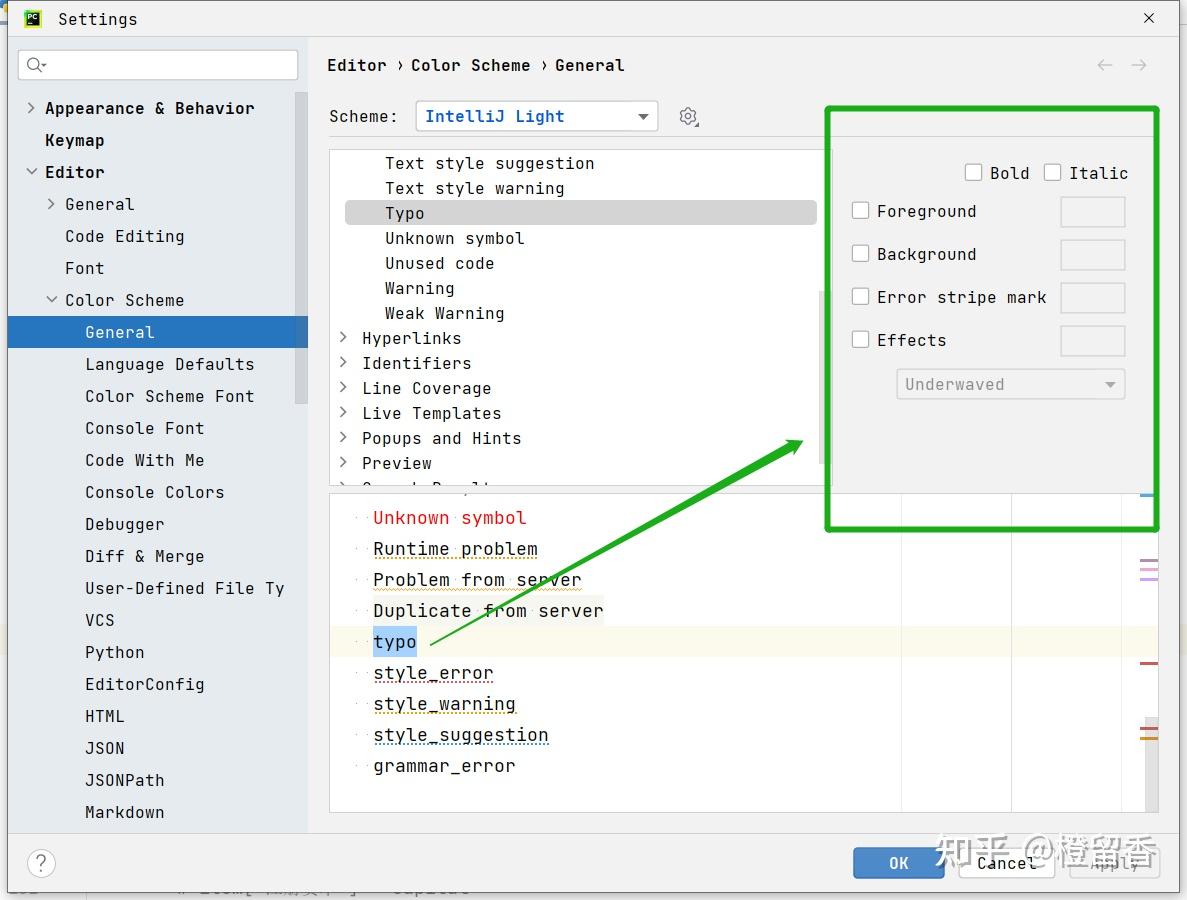Viewport: 1187px width, 900px height.
Task: Expand the Hyperlinks tree node
Action: (x=343, y=338)
